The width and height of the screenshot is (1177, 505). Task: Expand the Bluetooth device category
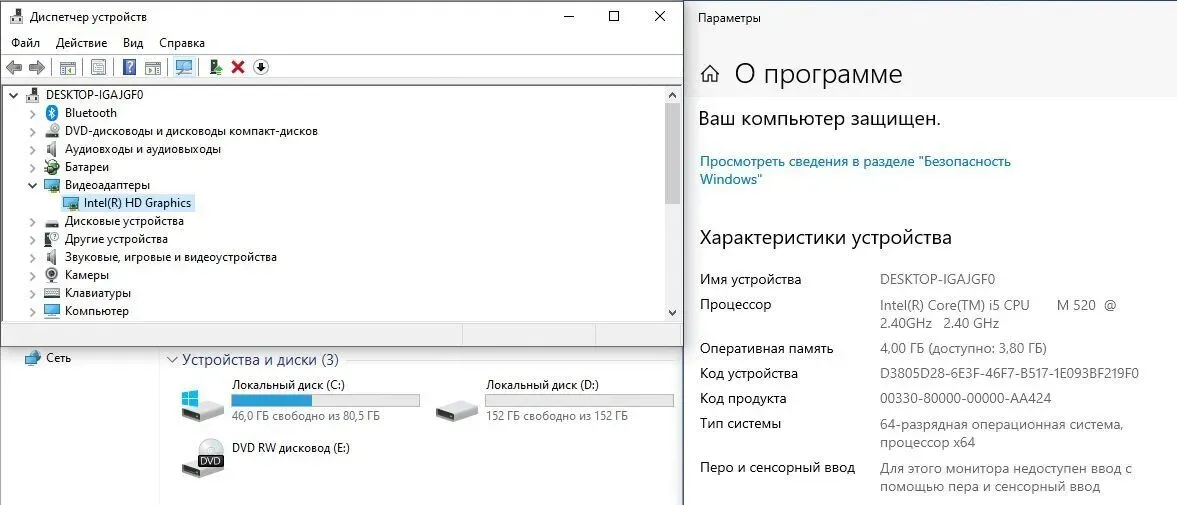[x=33, y=113]
